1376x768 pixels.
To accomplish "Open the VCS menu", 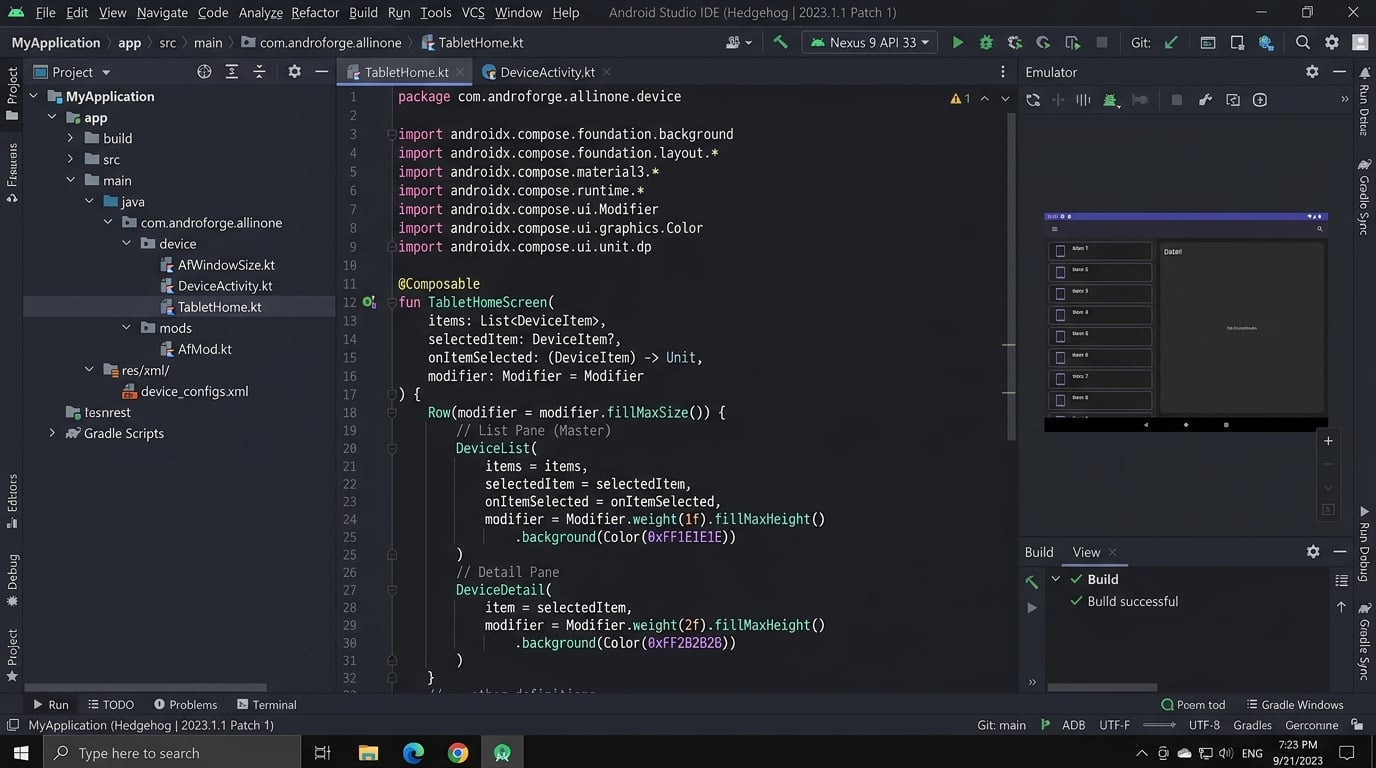I will pos(473,12).
